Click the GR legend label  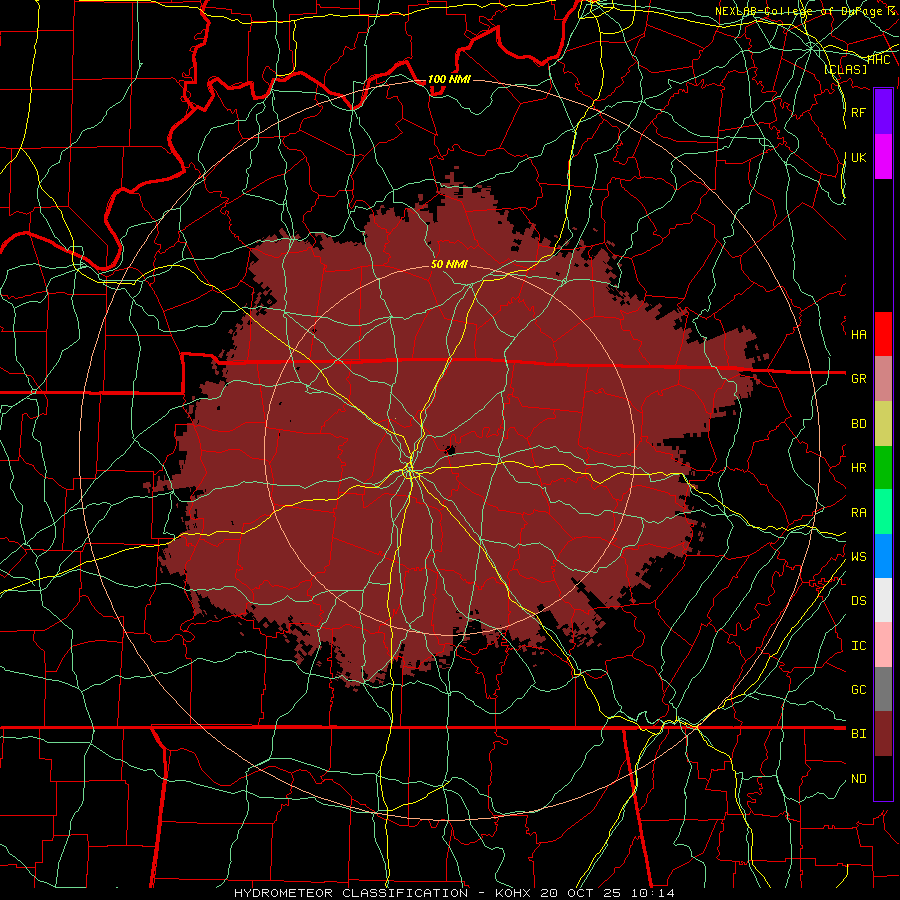click(858, 379)
